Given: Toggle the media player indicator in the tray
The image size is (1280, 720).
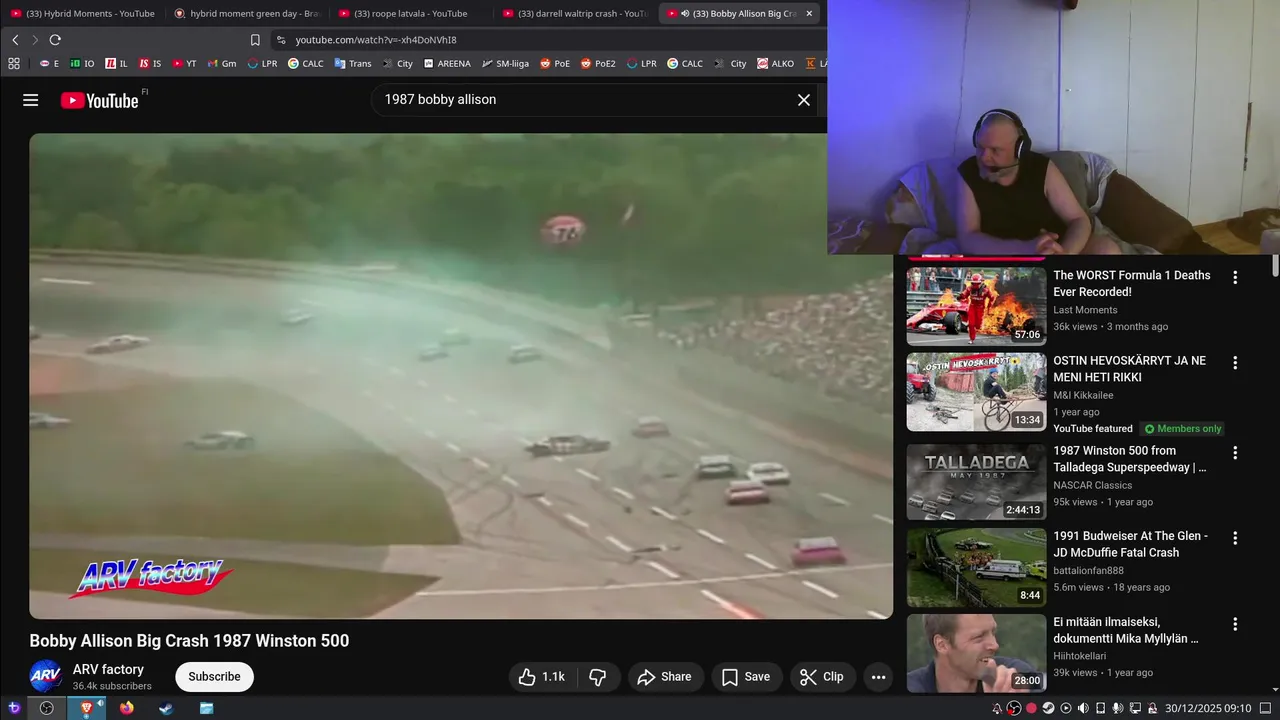Looking at the screenshot, I should point(1066,708).
